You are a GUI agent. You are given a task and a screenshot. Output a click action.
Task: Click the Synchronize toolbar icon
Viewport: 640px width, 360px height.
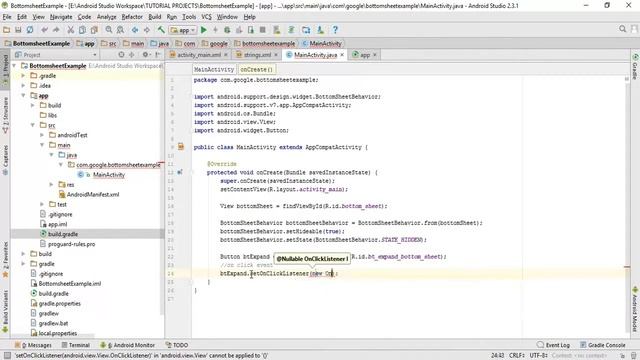tap(30, 30)
